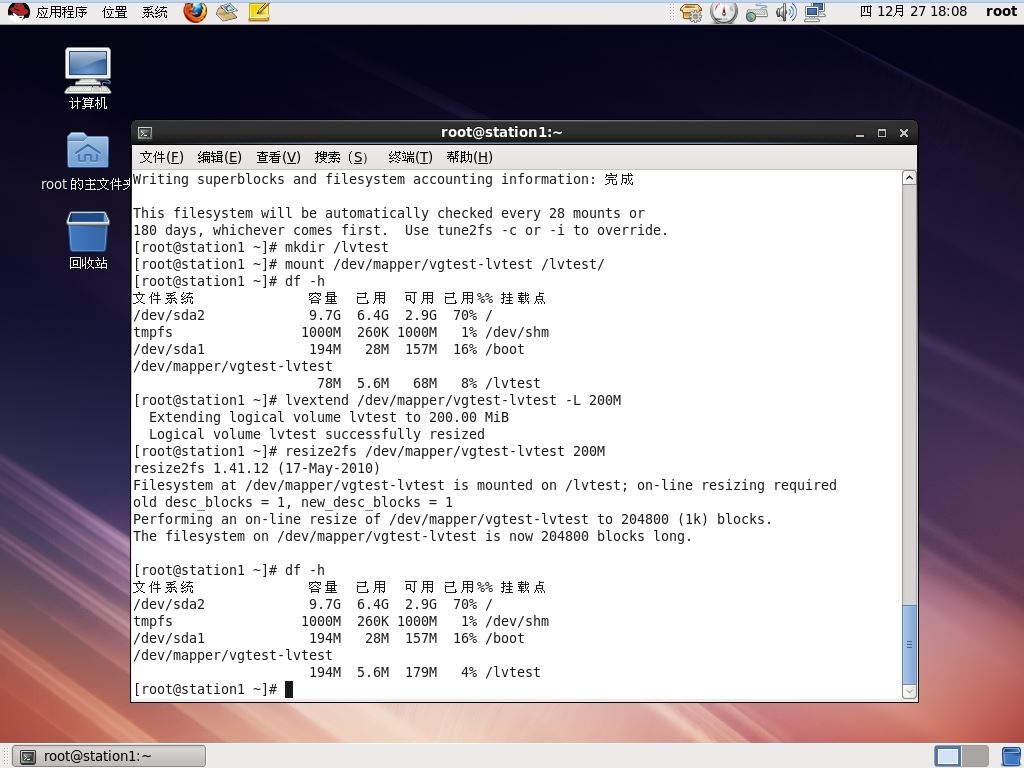1024x768 pixels.
Task: Open the mail client launcher icon
Action: 227,12
